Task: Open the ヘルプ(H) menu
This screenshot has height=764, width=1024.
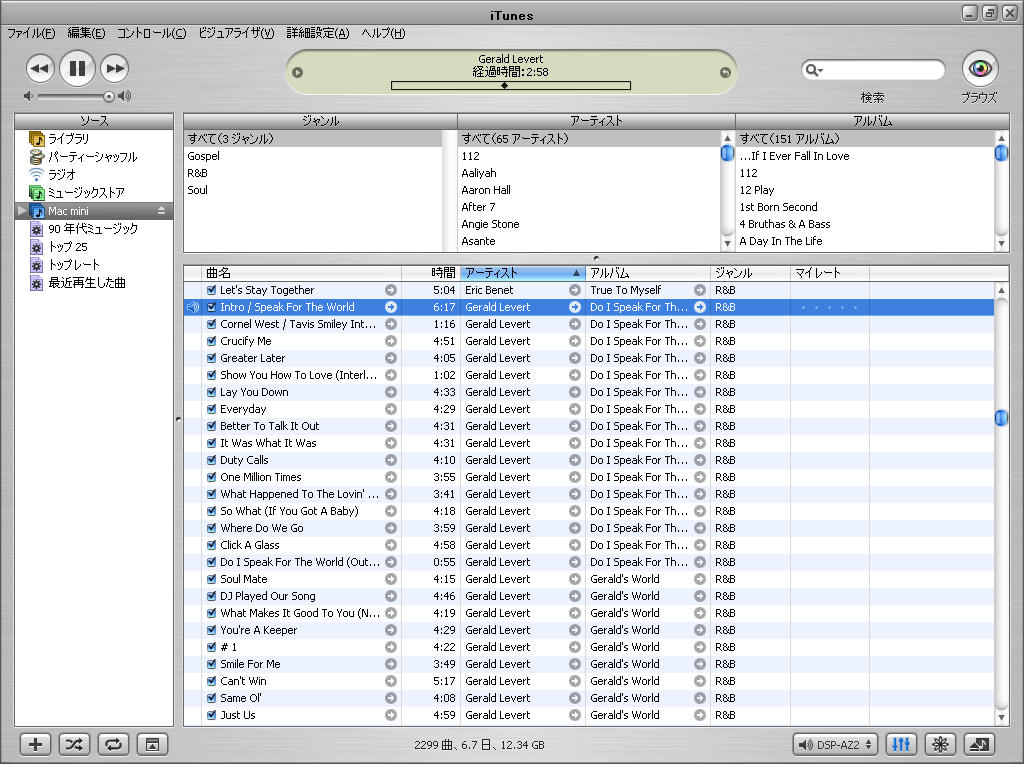Action: pyautogui.click(x=383, y=33)
